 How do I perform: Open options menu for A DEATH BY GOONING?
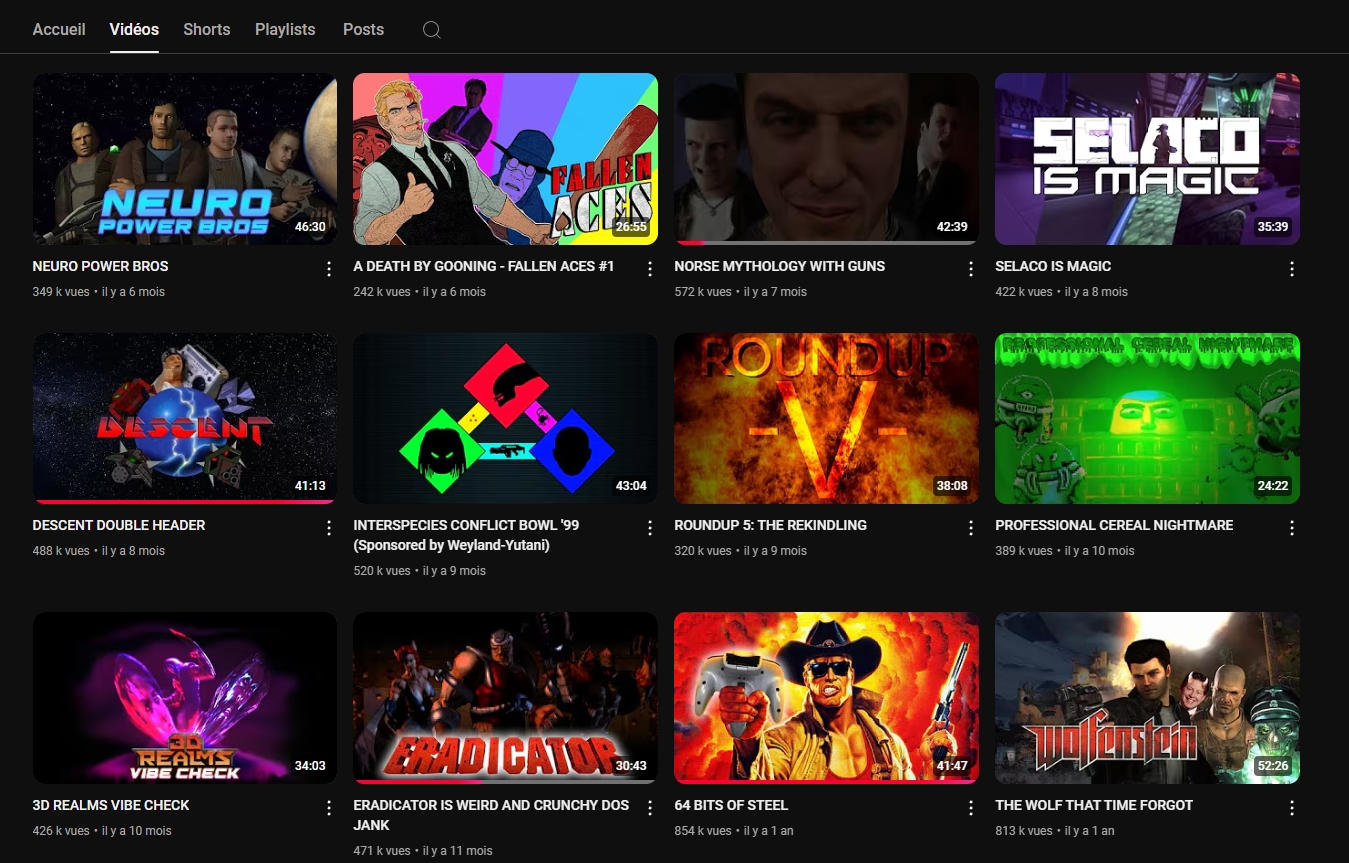tap(650, 269)
